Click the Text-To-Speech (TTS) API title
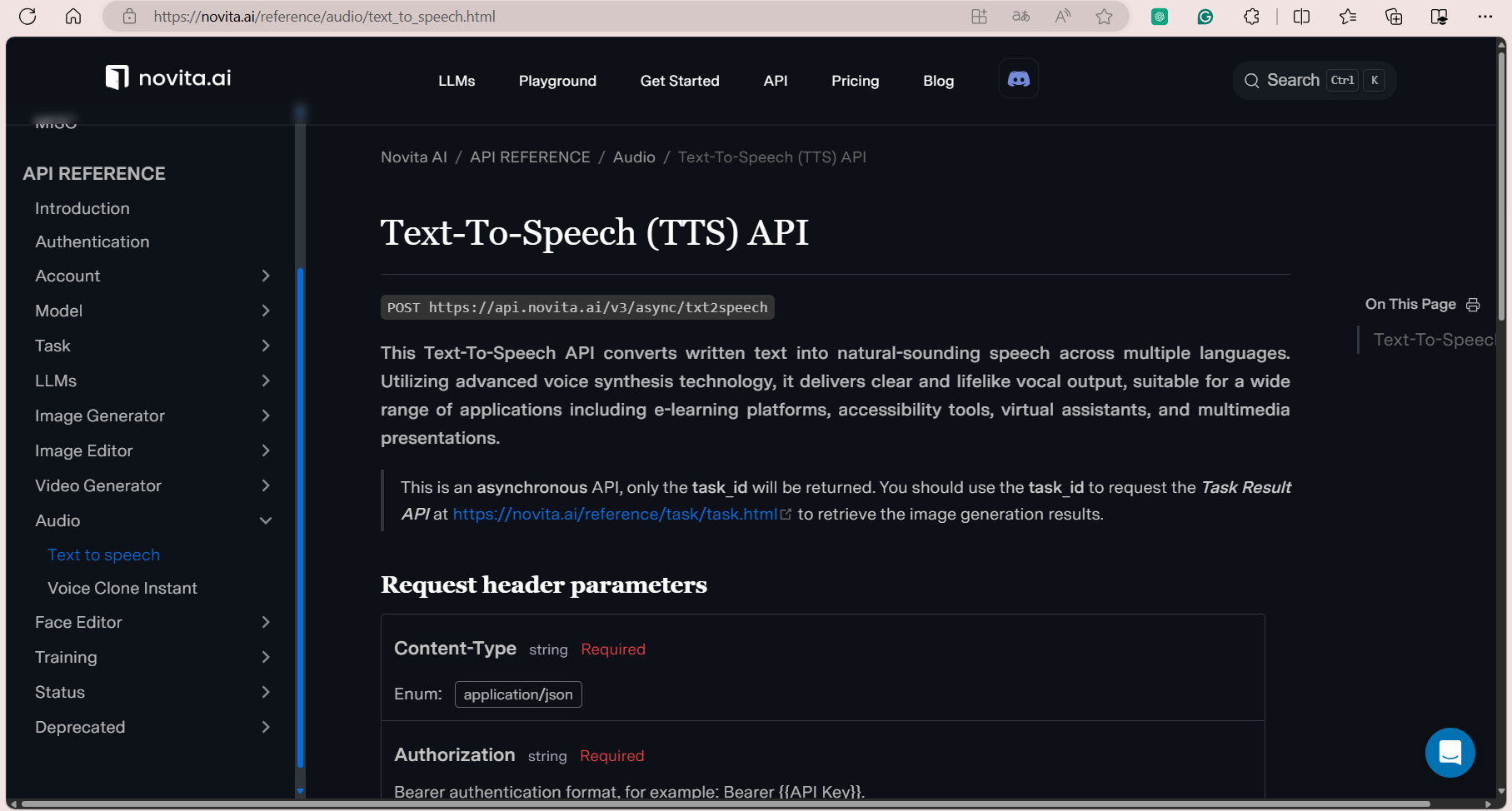The image size is (1512, 811). (595, 232)
